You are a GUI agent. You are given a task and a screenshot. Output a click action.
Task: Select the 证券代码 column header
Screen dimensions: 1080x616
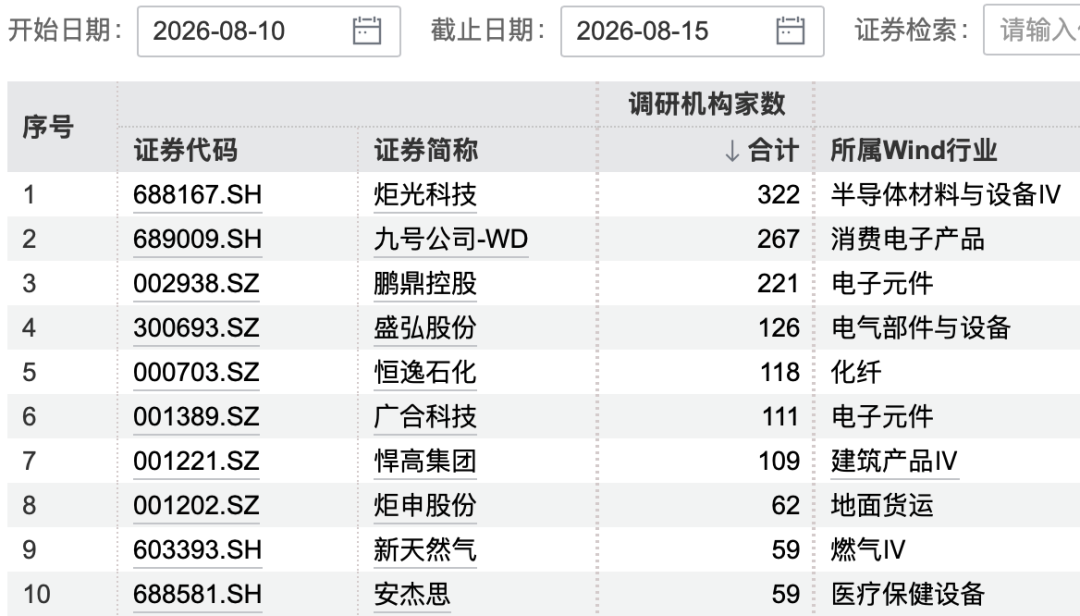185,150
